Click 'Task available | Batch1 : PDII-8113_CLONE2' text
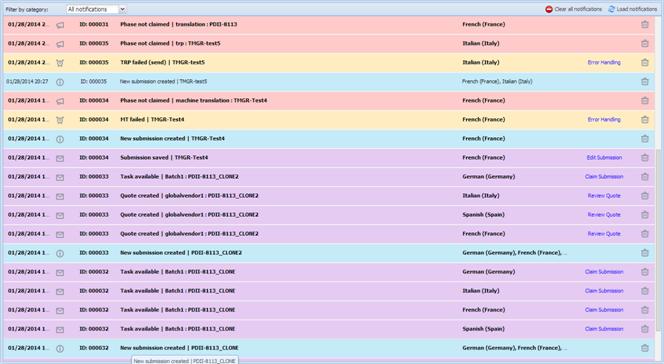664x364 pixels. pyautogui.click(x=179, y=176)
